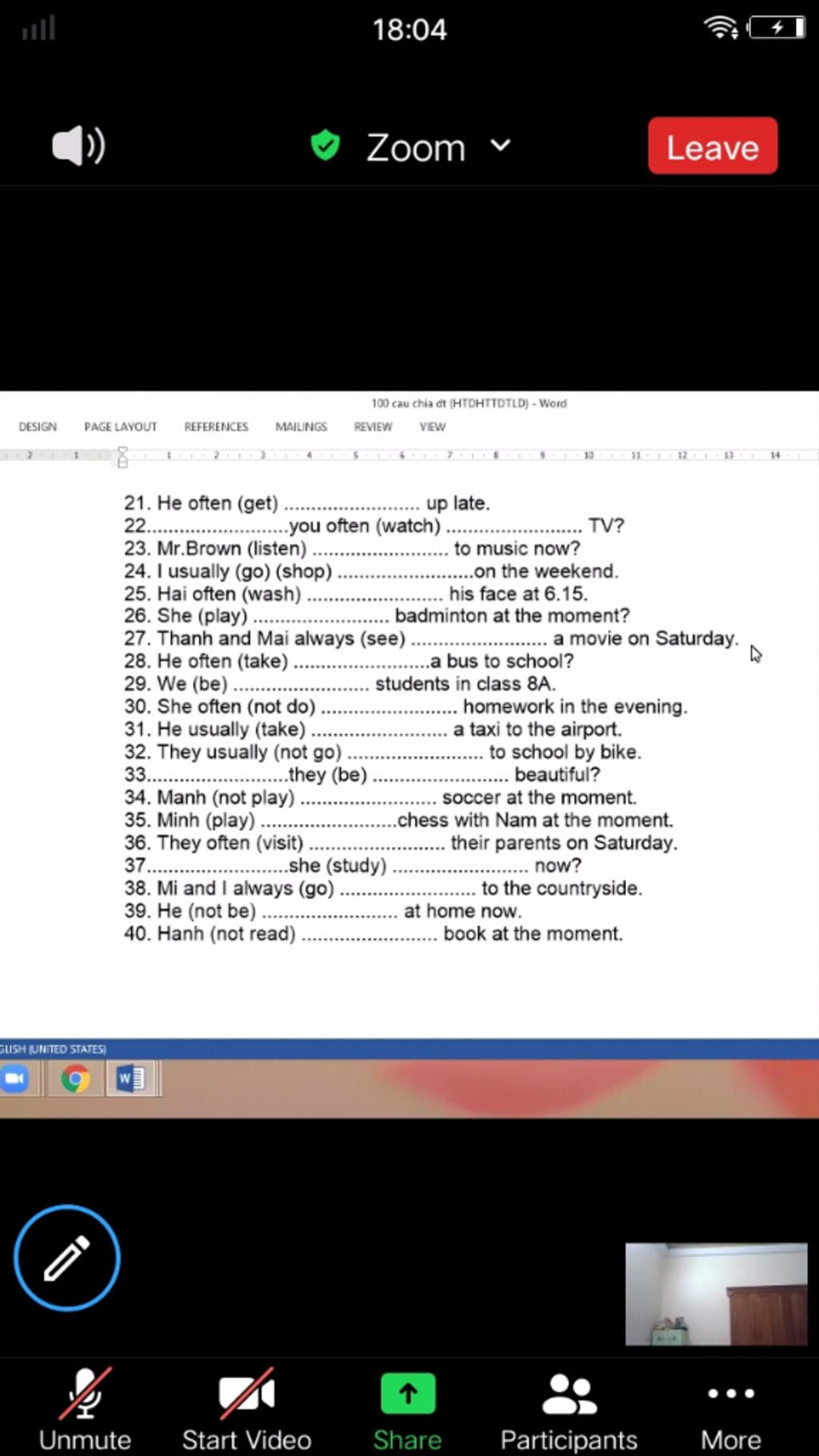Click the Zoom app icon in taskbar
Screen dimensions: 819x1456
click(x=15, y=1078)
